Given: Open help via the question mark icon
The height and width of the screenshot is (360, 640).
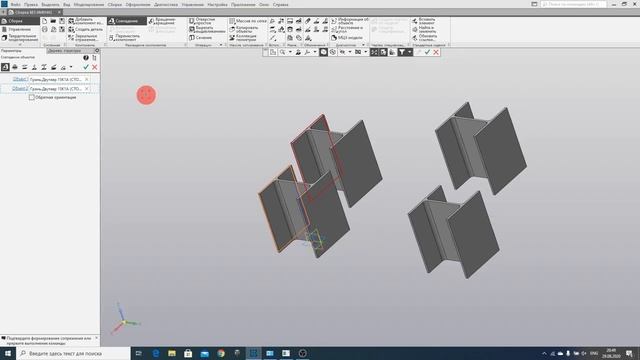Looking at the screenshot, I should [x=86, y=58].
